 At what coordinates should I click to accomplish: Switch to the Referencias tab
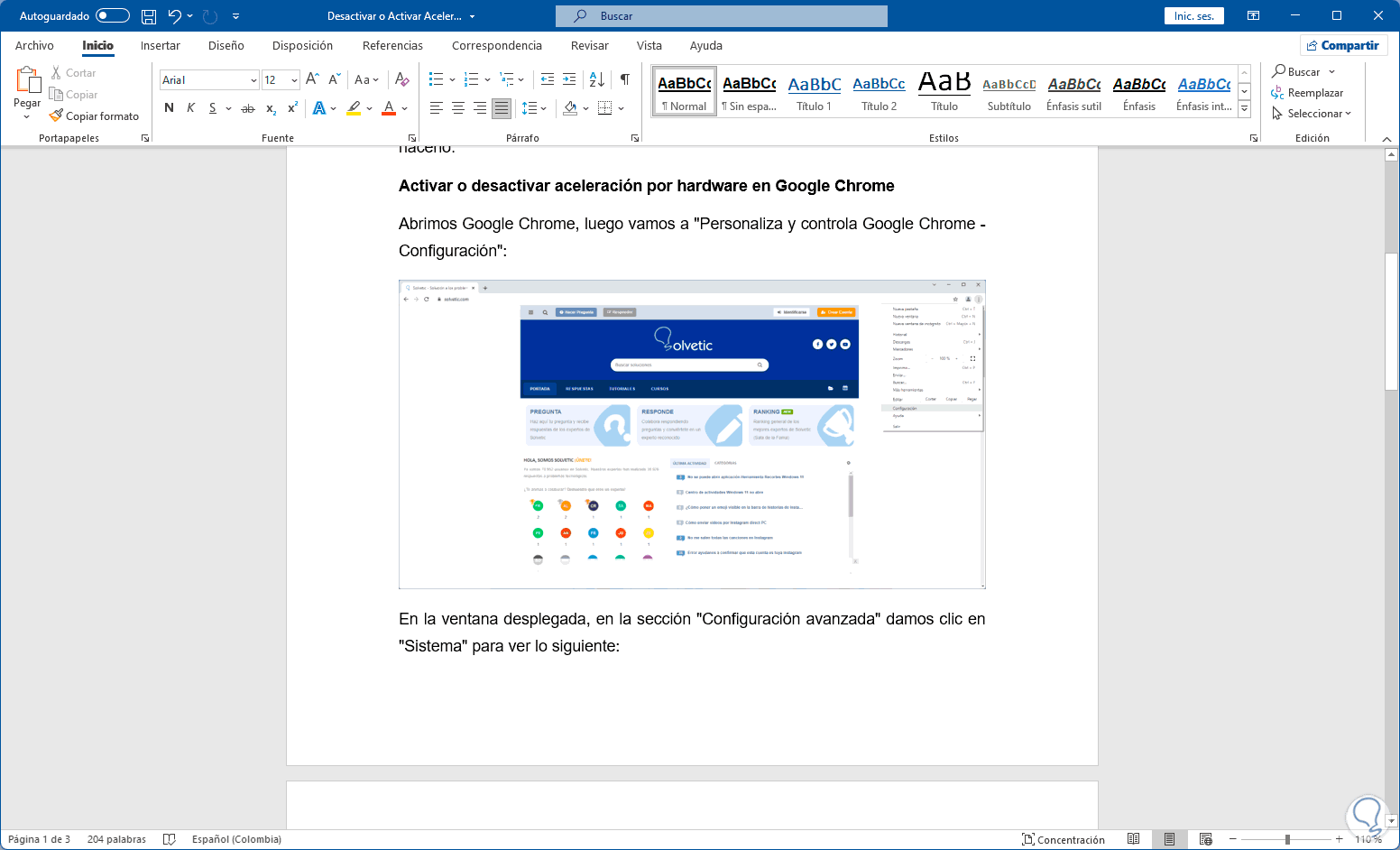point(392,46)
